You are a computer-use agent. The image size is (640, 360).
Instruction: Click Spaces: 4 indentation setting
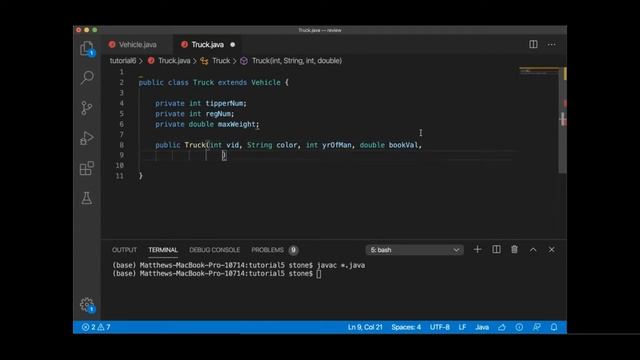click(x=406, y=327)
